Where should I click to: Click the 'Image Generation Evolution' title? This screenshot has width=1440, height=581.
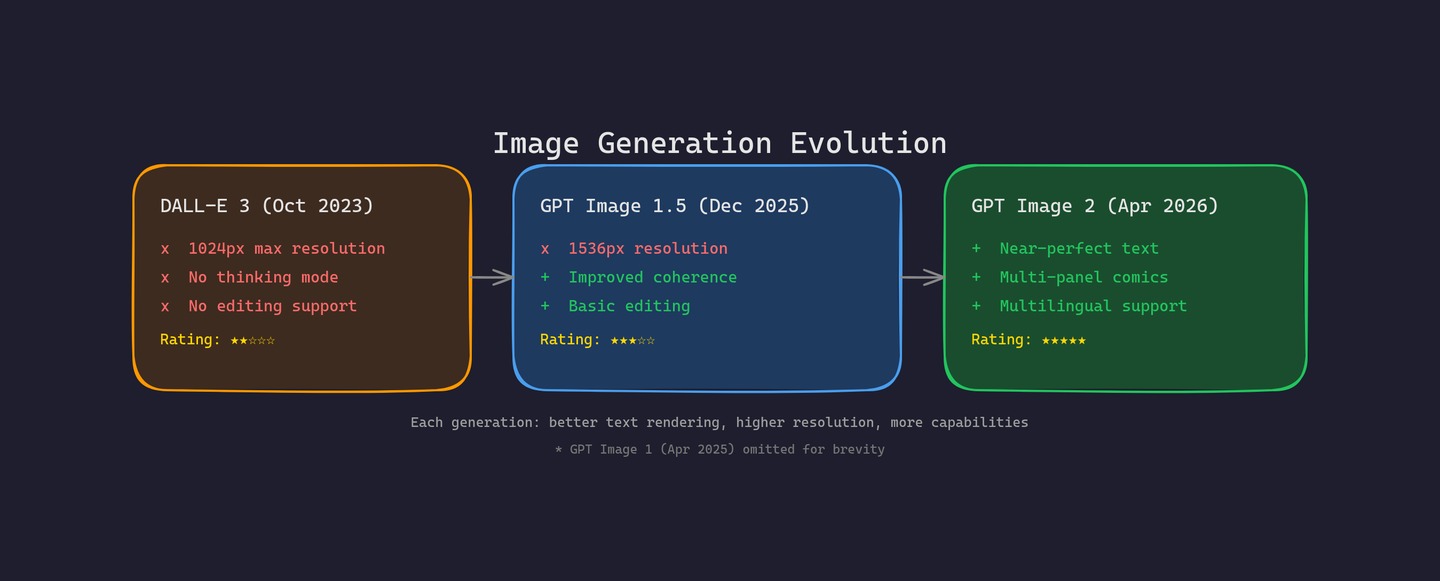[719, 143]
